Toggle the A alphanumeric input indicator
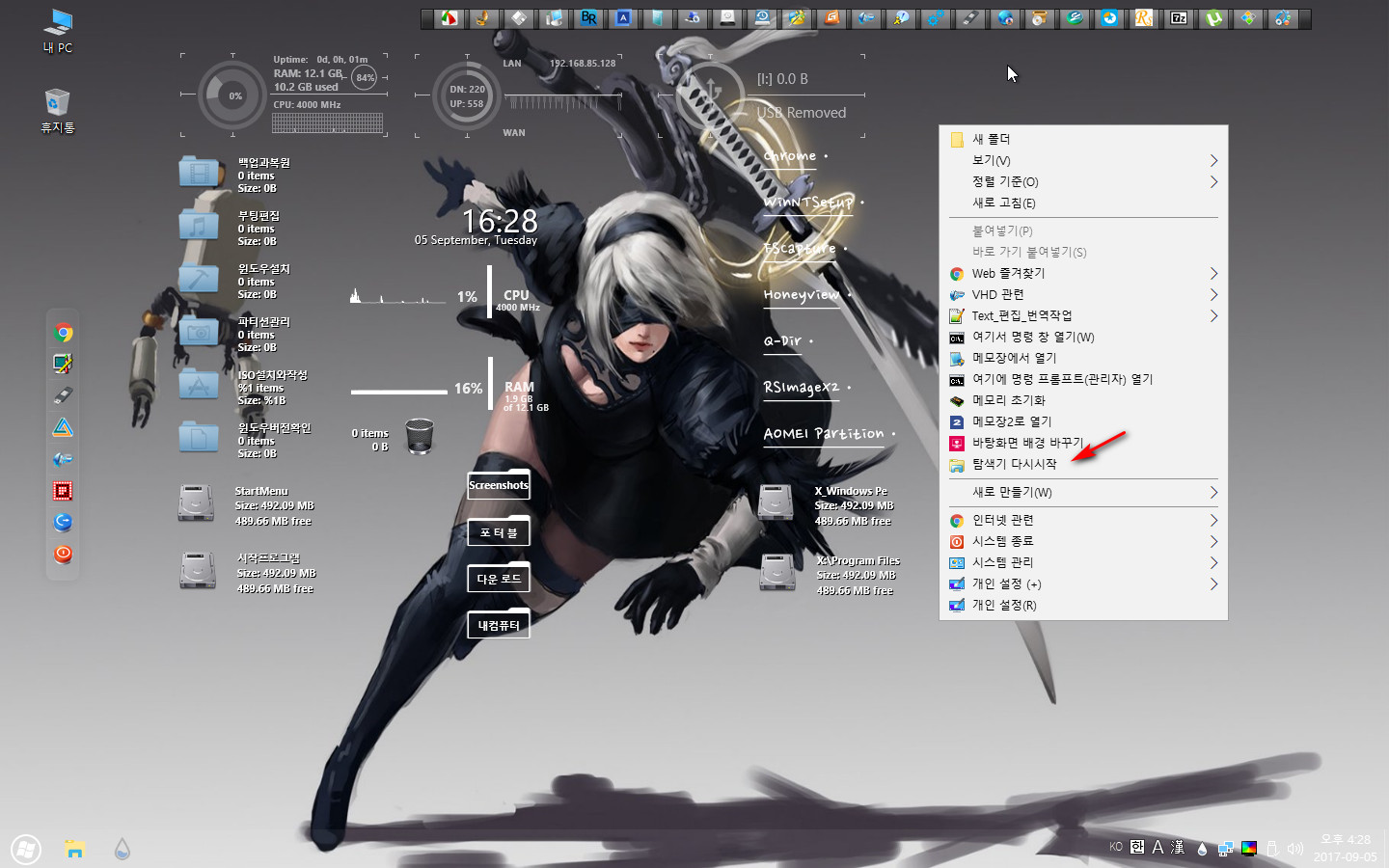 coord(1157,847)
